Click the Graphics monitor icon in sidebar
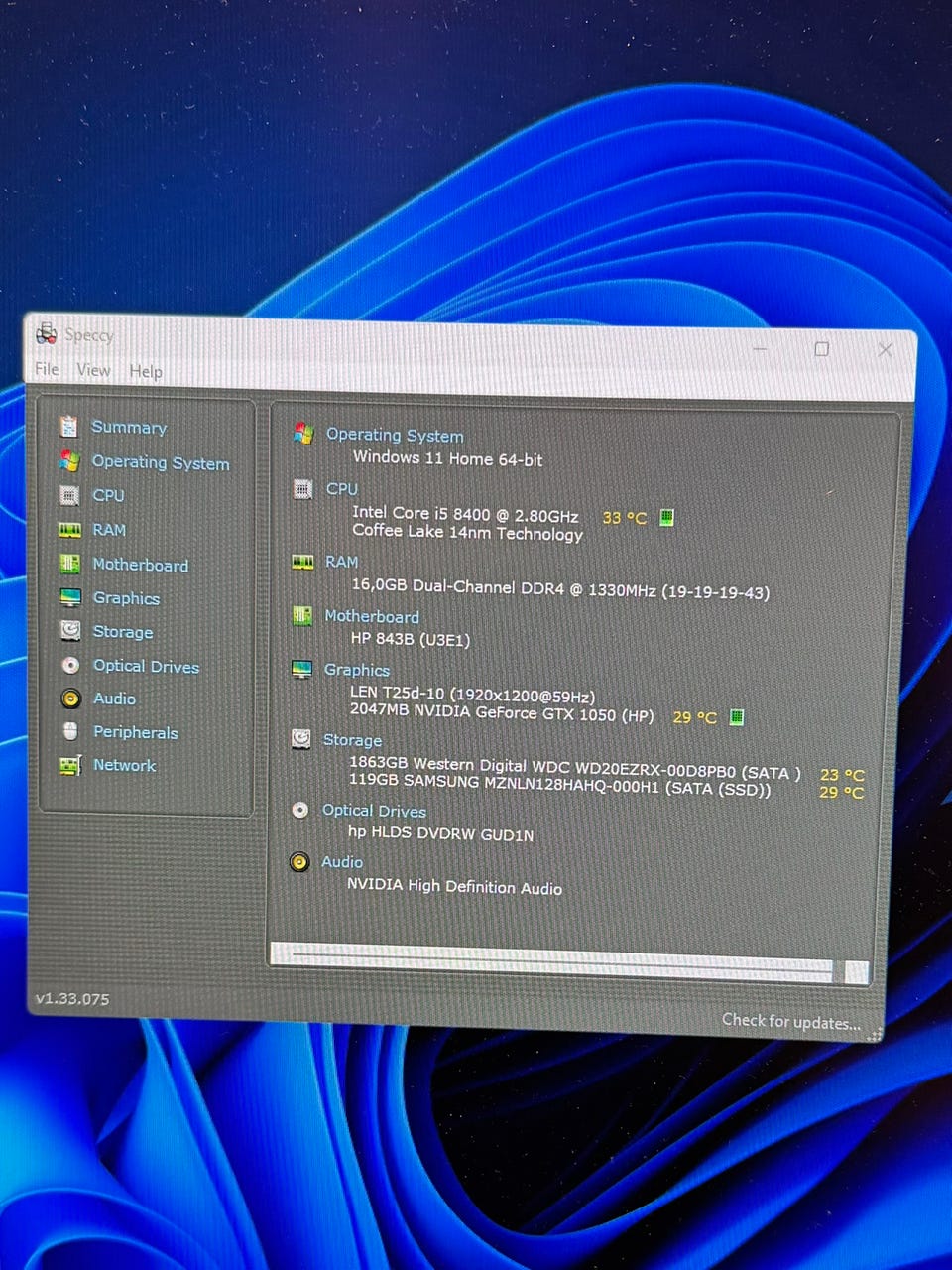952x1270 pixels. (x=70, y=597)
